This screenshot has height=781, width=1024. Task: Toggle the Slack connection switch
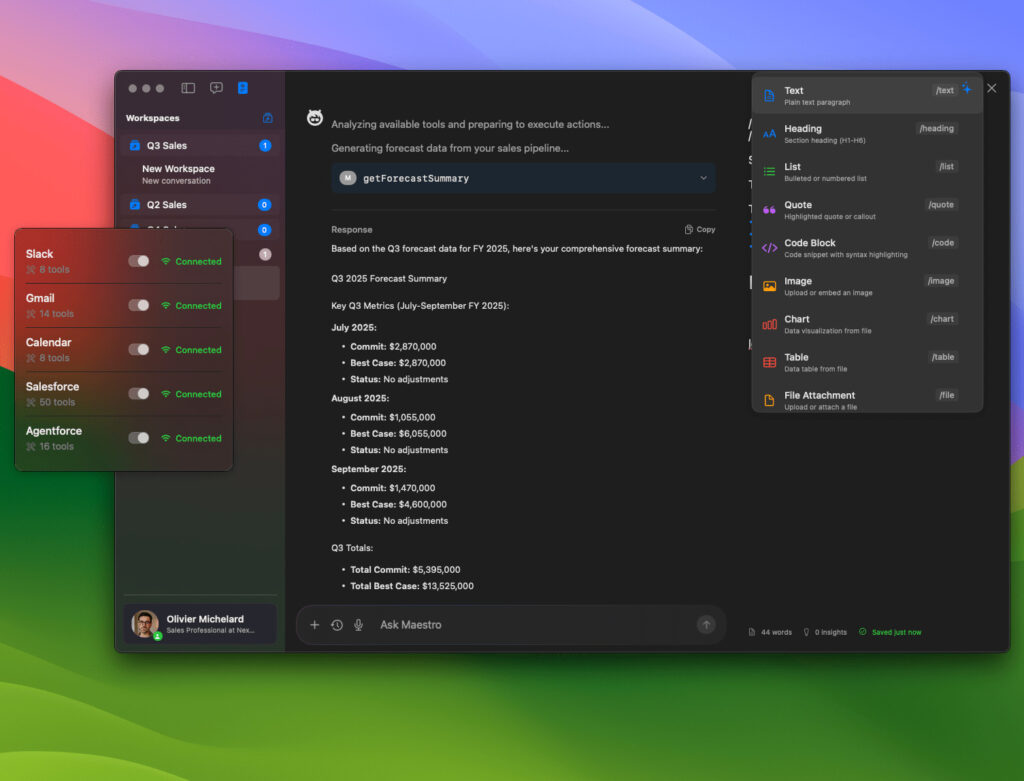click(139, 261)
